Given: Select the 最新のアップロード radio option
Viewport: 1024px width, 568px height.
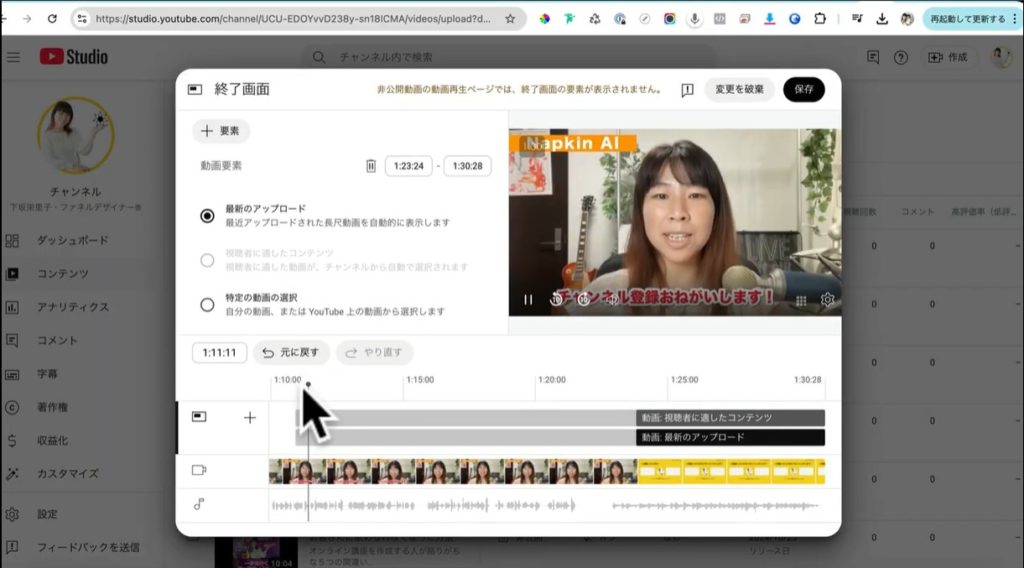Looking at the screenshot, I should point(207,215).
